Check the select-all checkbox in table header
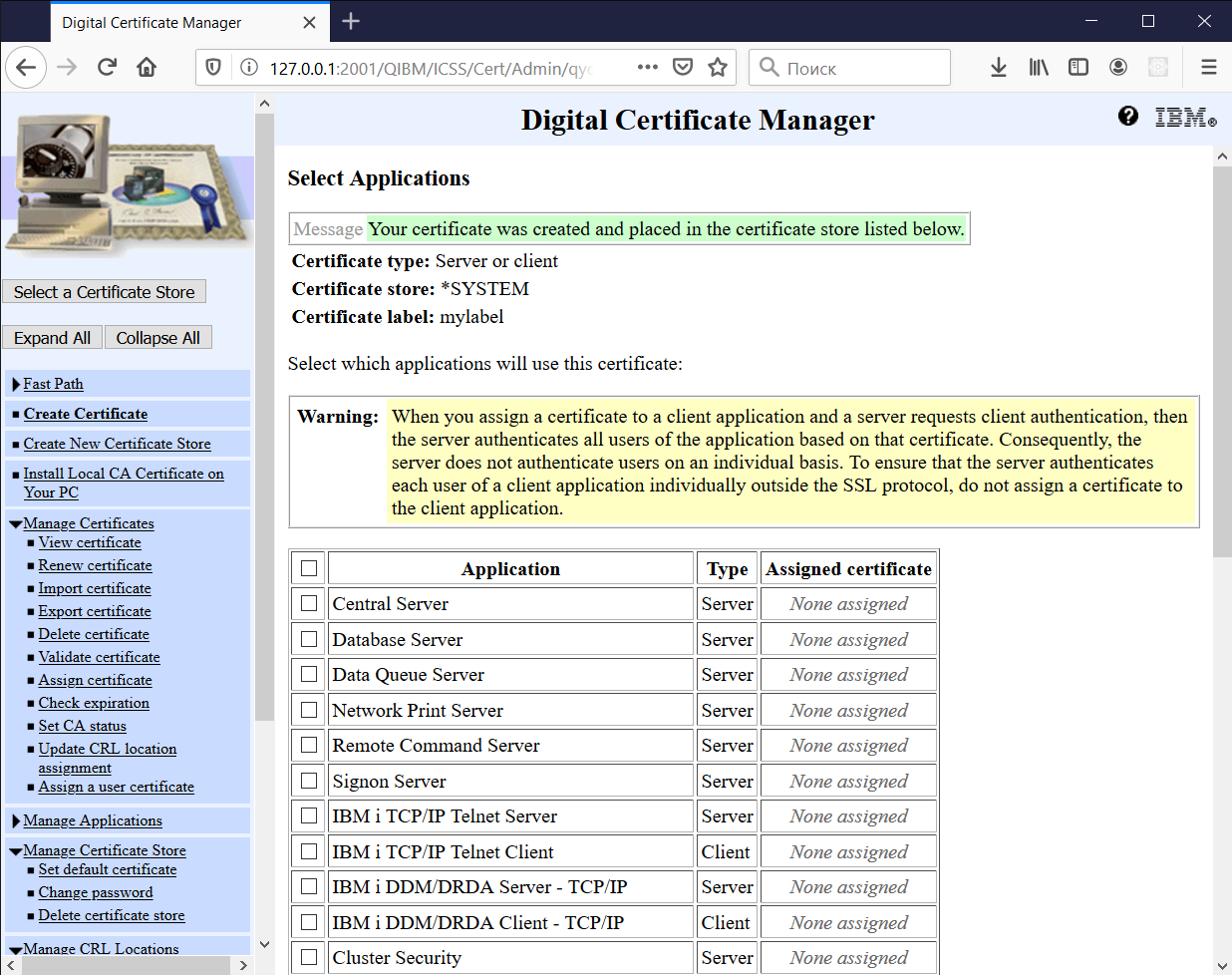 [x=309, y=568]
